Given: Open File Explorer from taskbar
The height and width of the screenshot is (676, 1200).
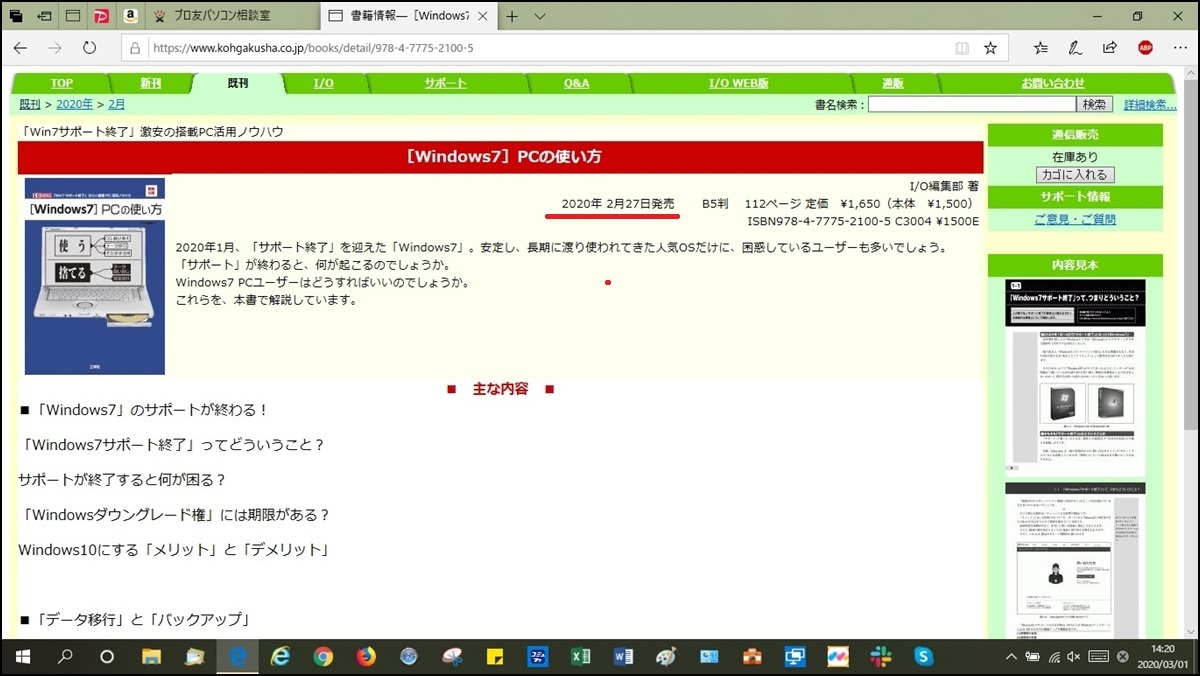Looking at the screenshot, I should 151,657.
